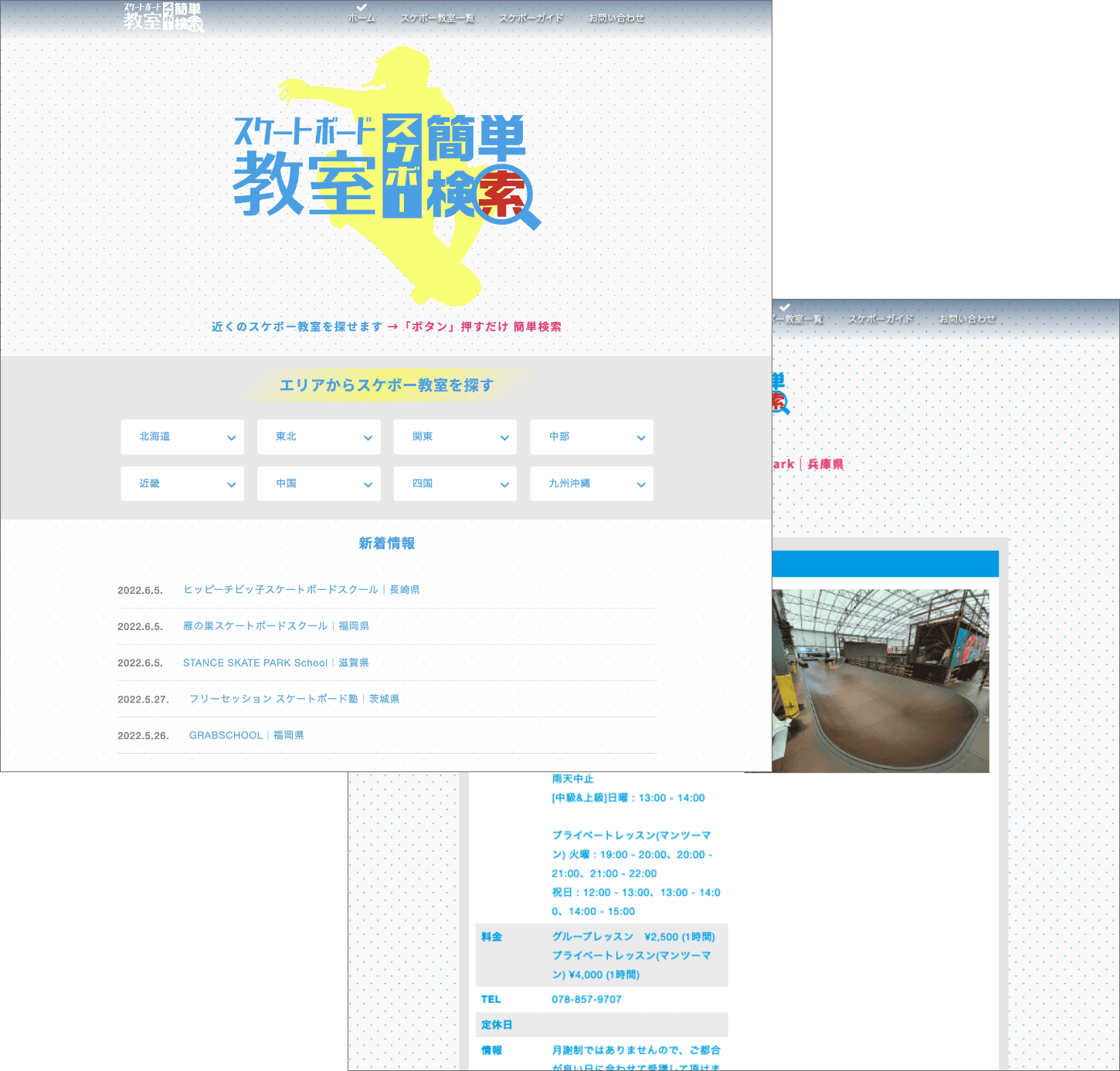Expand the 近畿 area dropdown

pyautogui.click(x=182, y=483)
